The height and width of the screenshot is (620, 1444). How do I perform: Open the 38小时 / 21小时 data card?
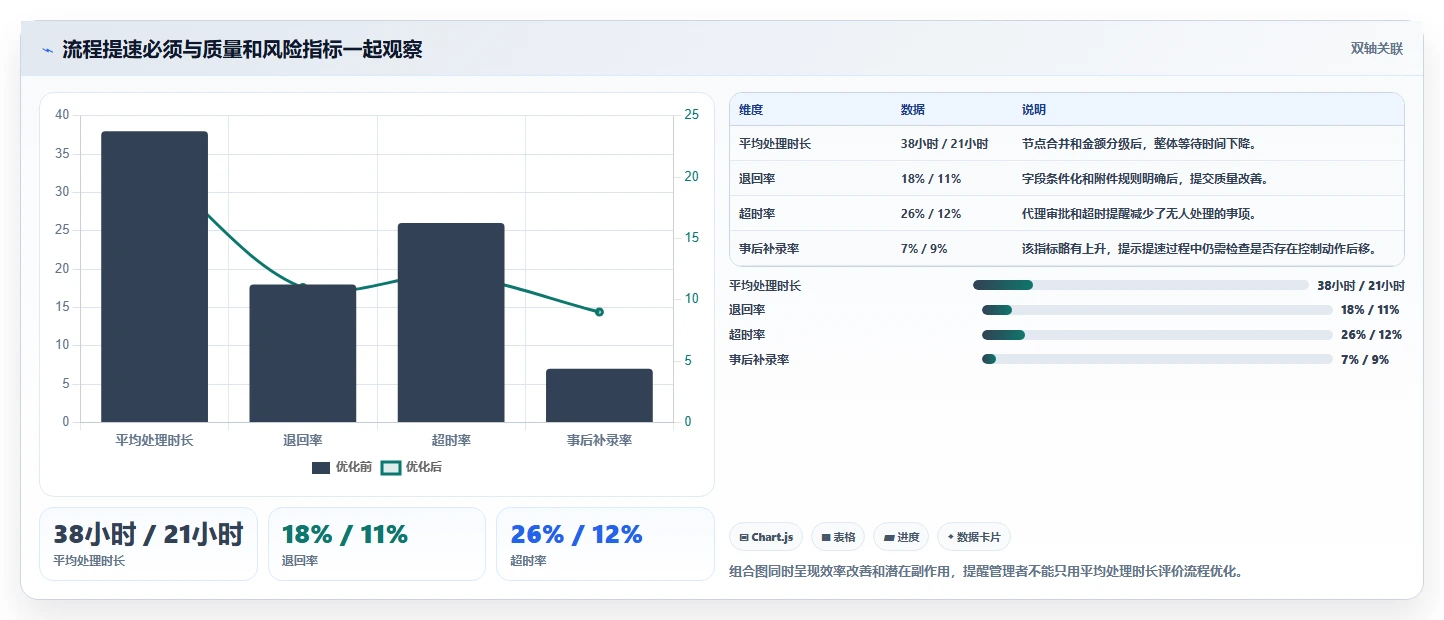[x=148, y=544]
